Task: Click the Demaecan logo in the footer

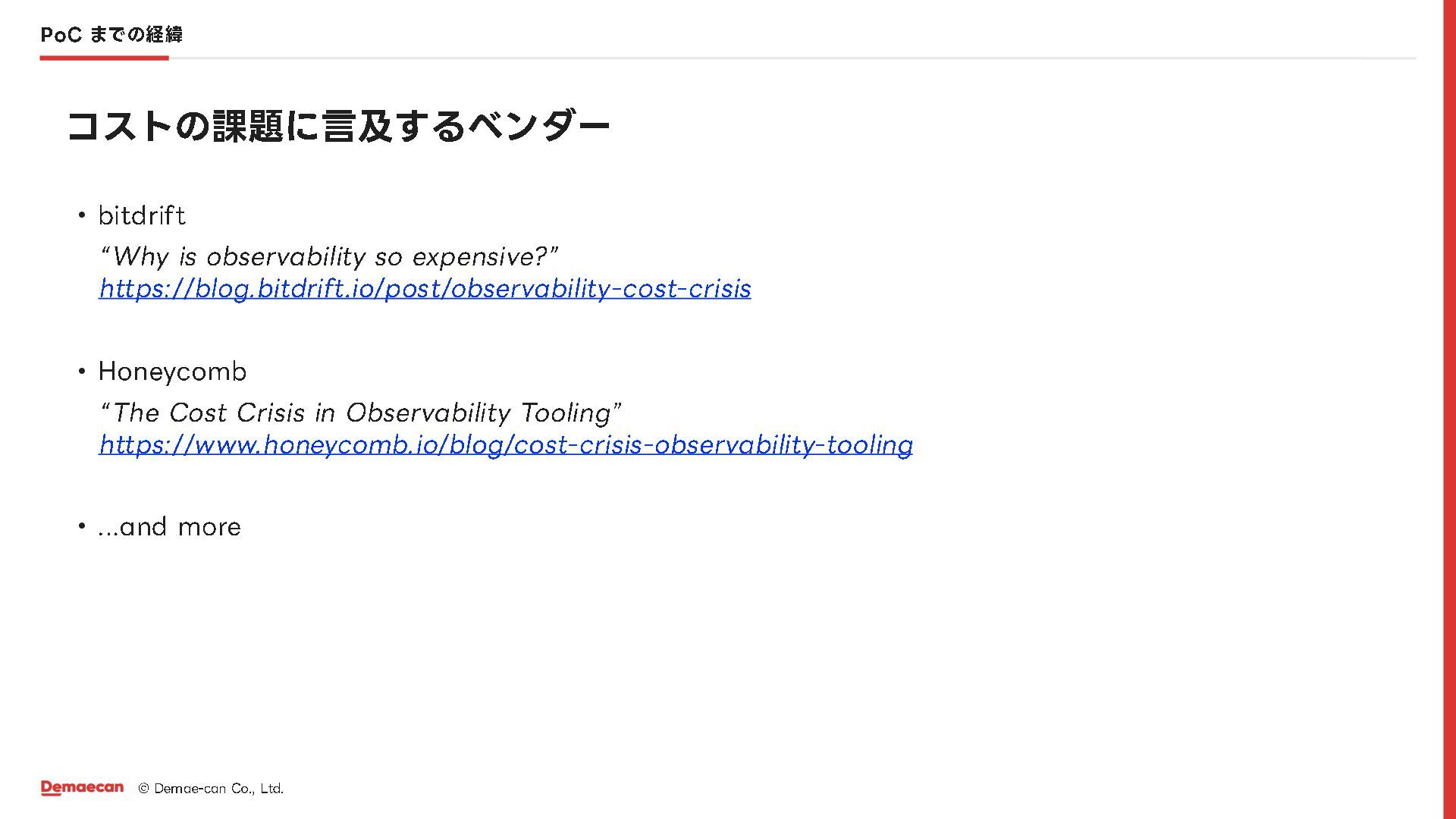Action: (82, 788)
